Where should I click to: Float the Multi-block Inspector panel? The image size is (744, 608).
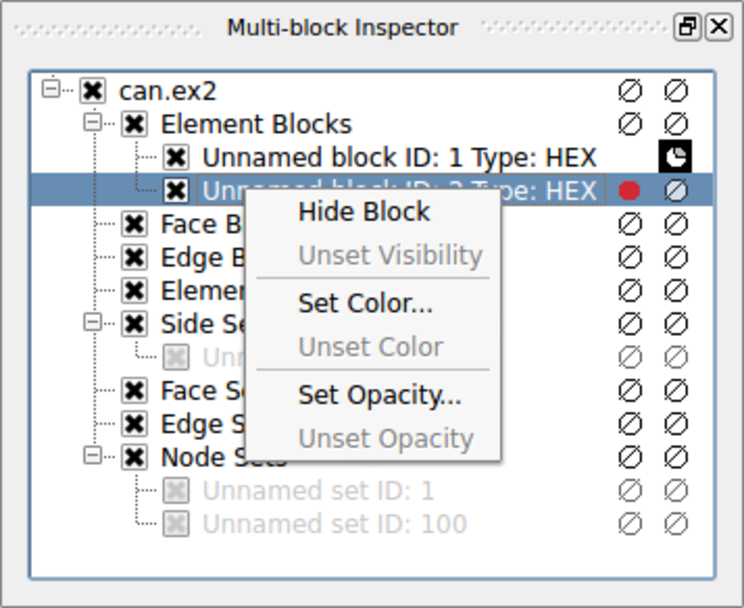(687, 27)
